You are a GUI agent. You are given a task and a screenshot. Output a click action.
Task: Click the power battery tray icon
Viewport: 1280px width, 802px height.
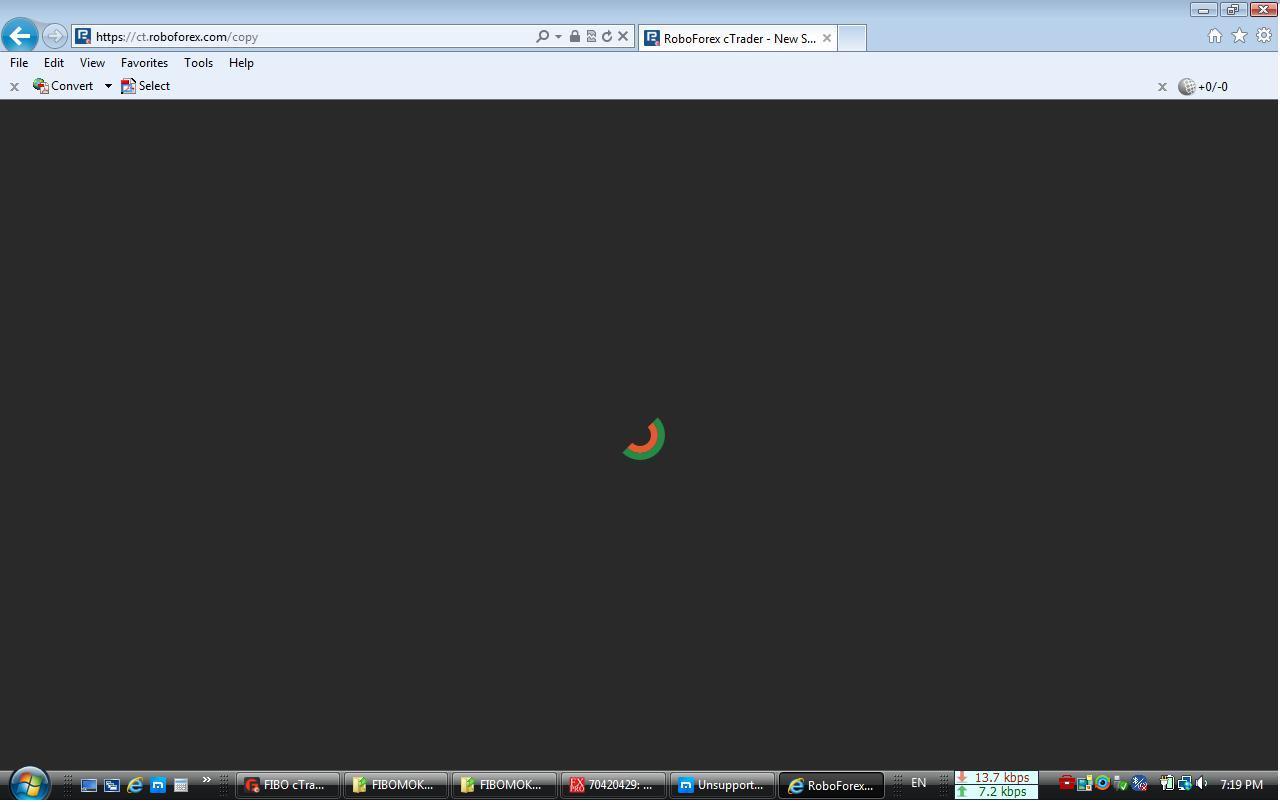(x=1166, y=784)
